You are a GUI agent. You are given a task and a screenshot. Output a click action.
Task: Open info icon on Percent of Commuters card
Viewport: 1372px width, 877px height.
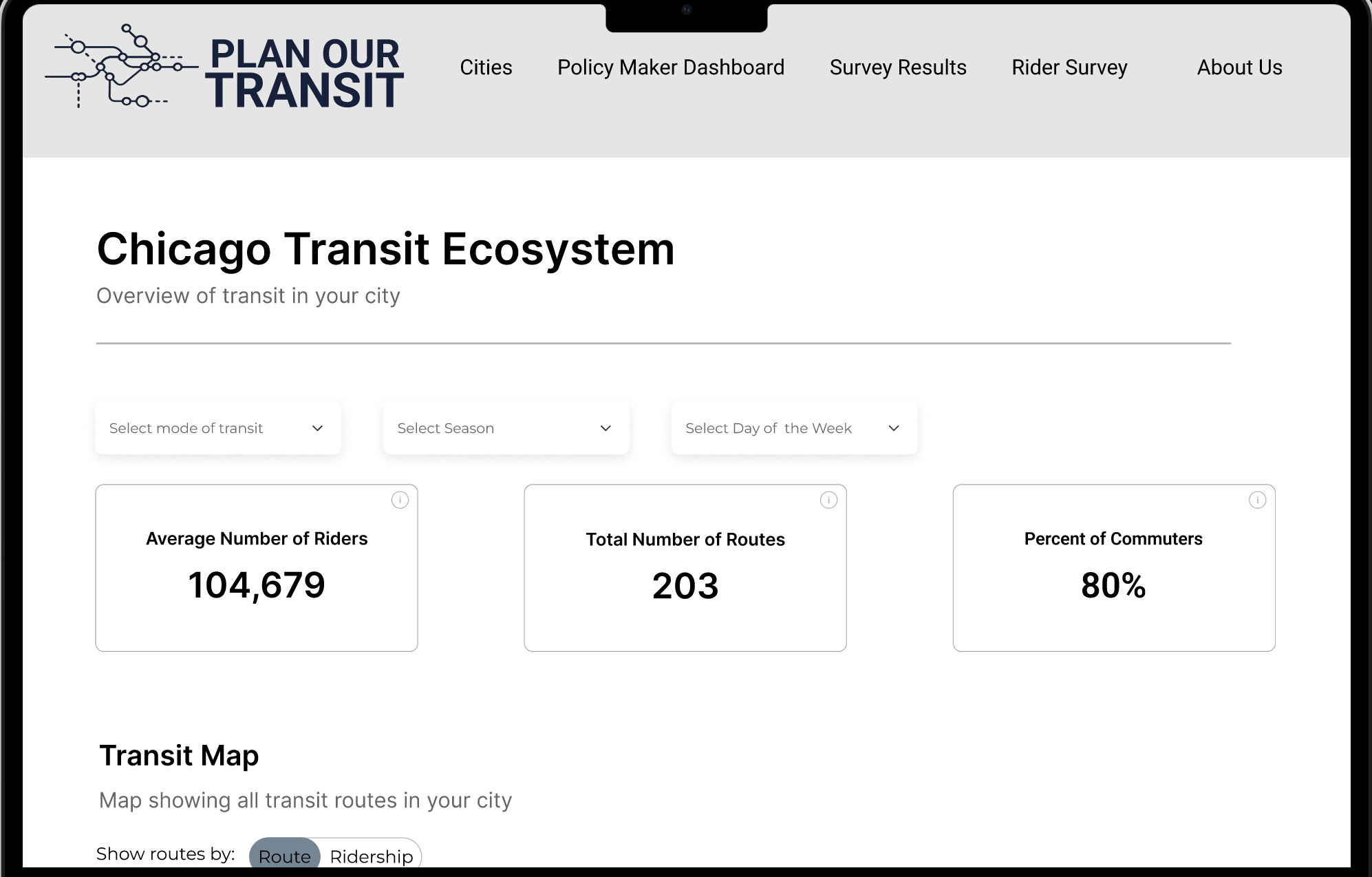[x=1257, y=500]
